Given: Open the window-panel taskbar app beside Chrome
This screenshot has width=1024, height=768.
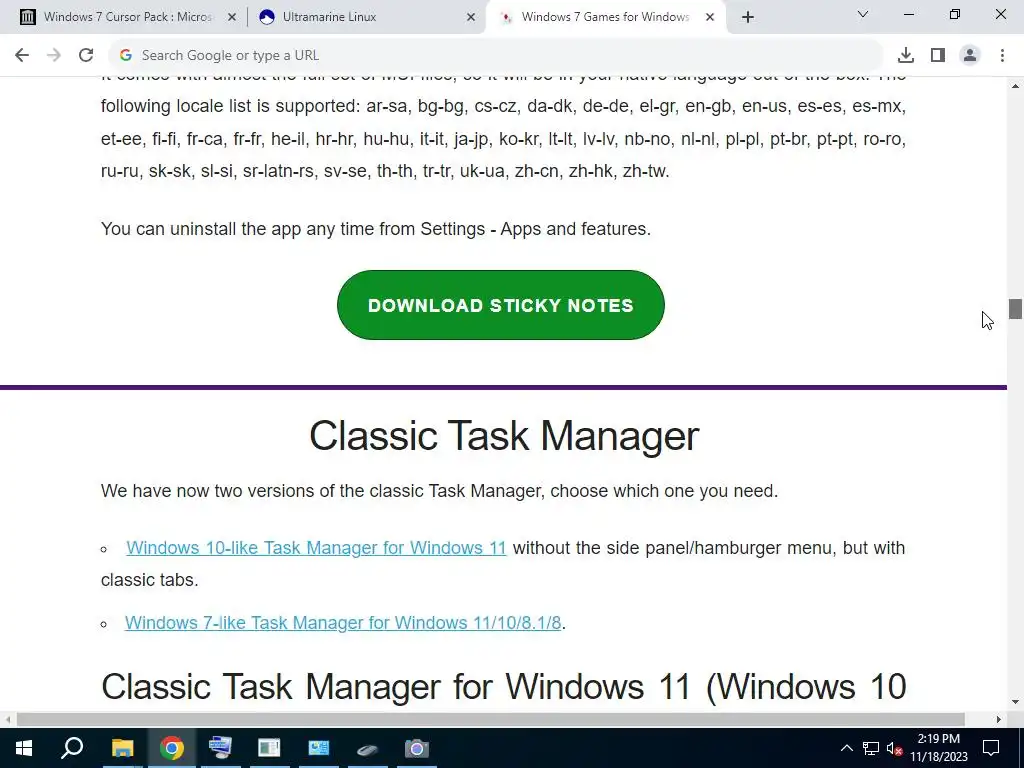Looking at the screenshot, I should (x=269, y=748).
